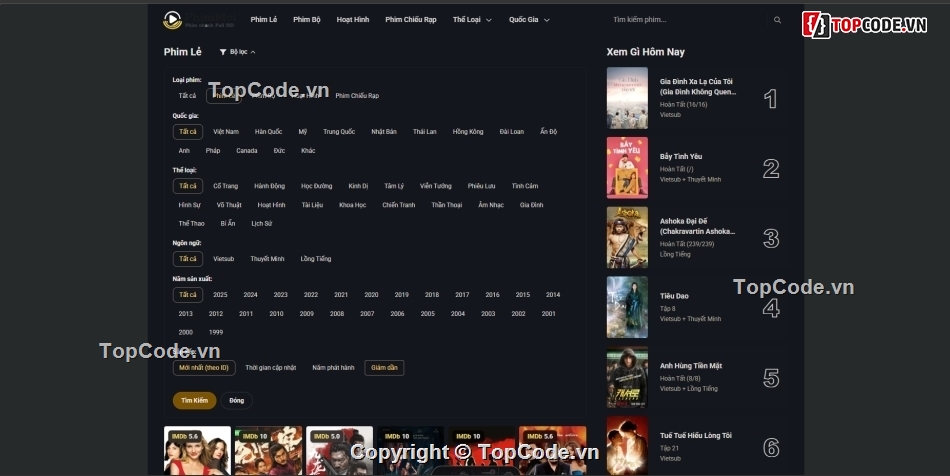
Task: Select Hồng Kông country filter
Action: tap(468, 131)
